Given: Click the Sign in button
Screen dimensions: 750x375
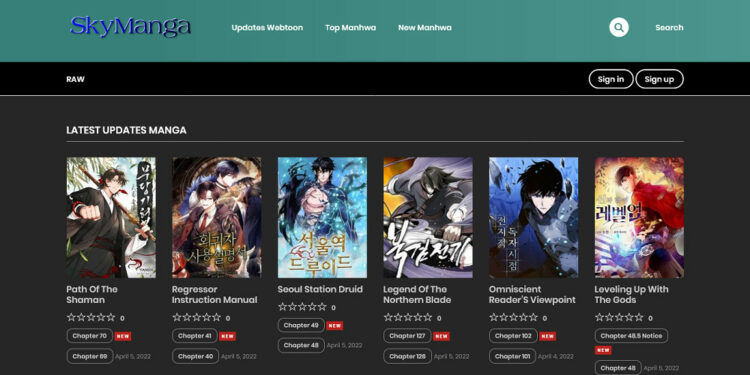Looking at the screenshot, I should [x=611, y=79].
